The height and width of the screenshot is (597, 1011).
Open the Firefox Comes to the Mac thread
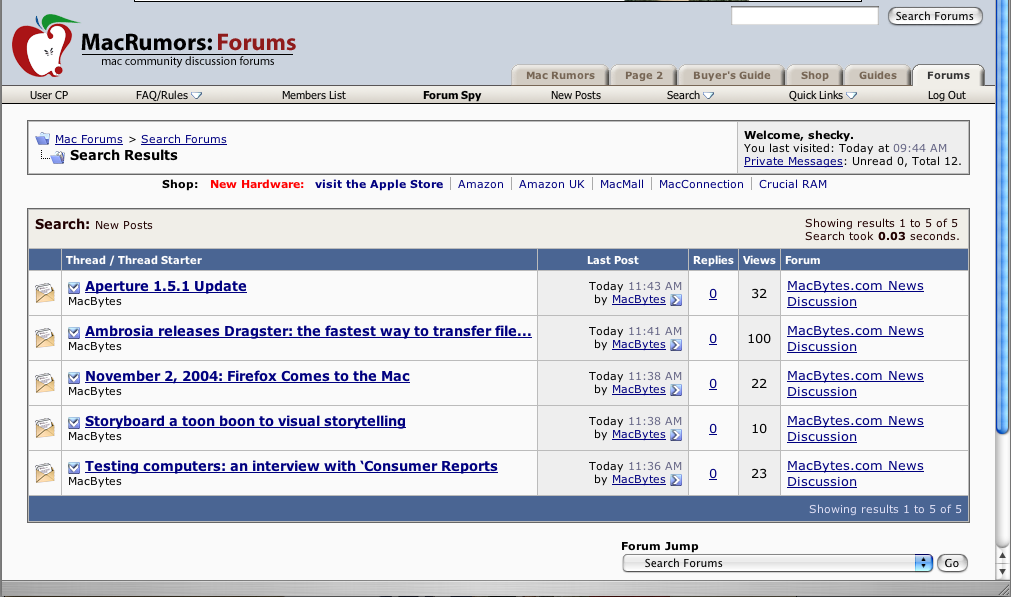tap(247, 377)
